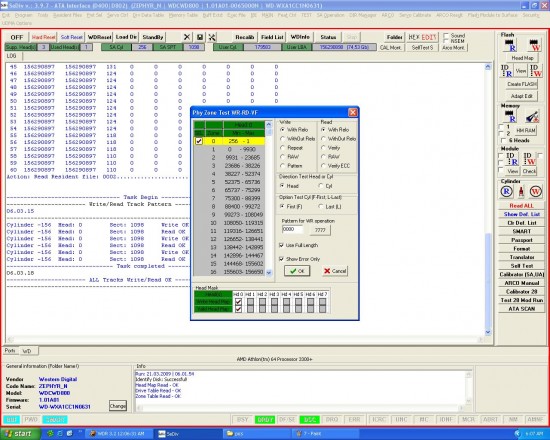The width and height of the screenshot is (550, 440).
Task: Click the Pattern for WR operation field
Action: [x=293, y=229]
